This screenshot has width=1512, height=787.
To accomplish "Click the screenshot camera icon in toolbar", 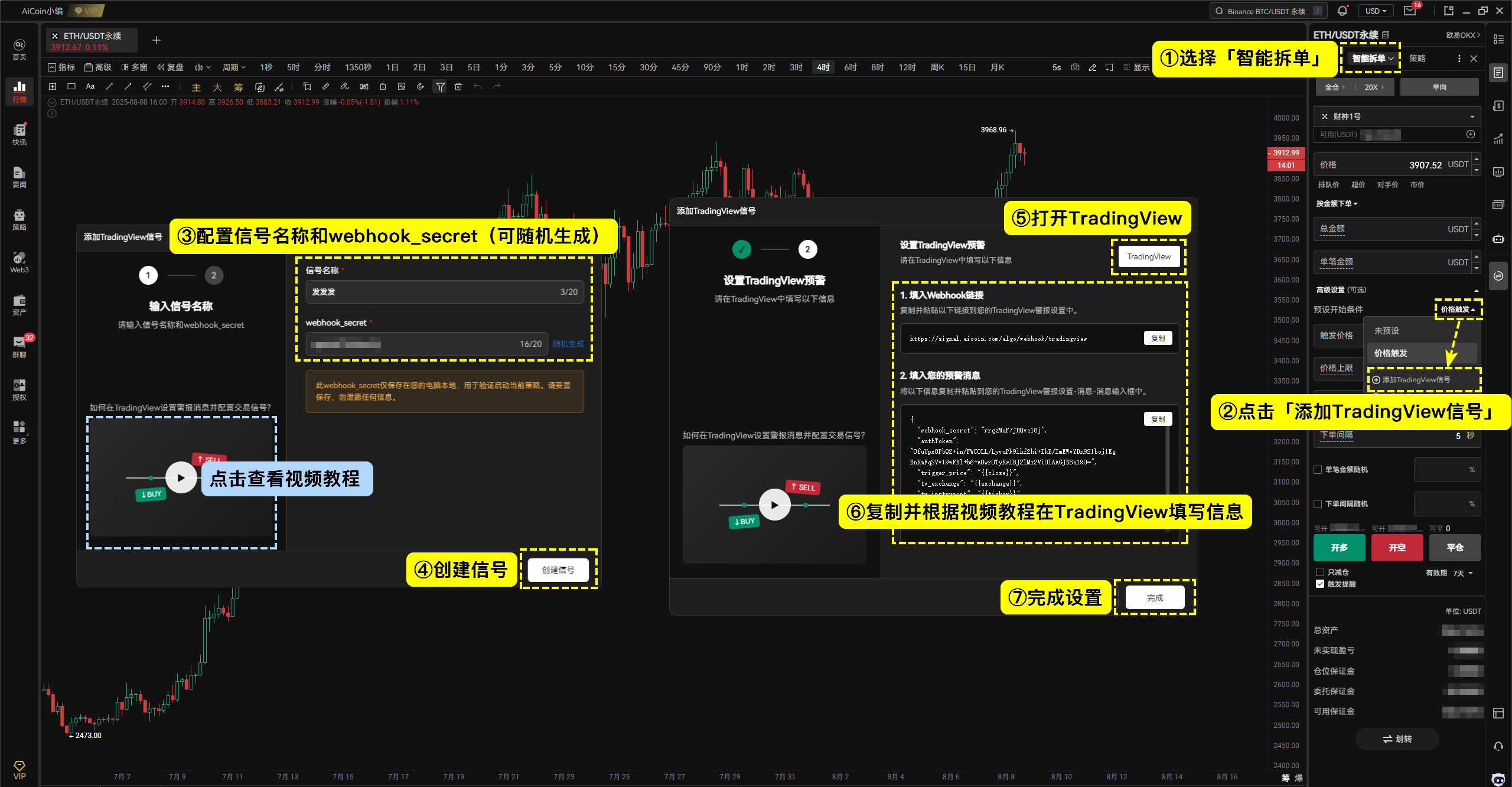I will pos(1075,67).
